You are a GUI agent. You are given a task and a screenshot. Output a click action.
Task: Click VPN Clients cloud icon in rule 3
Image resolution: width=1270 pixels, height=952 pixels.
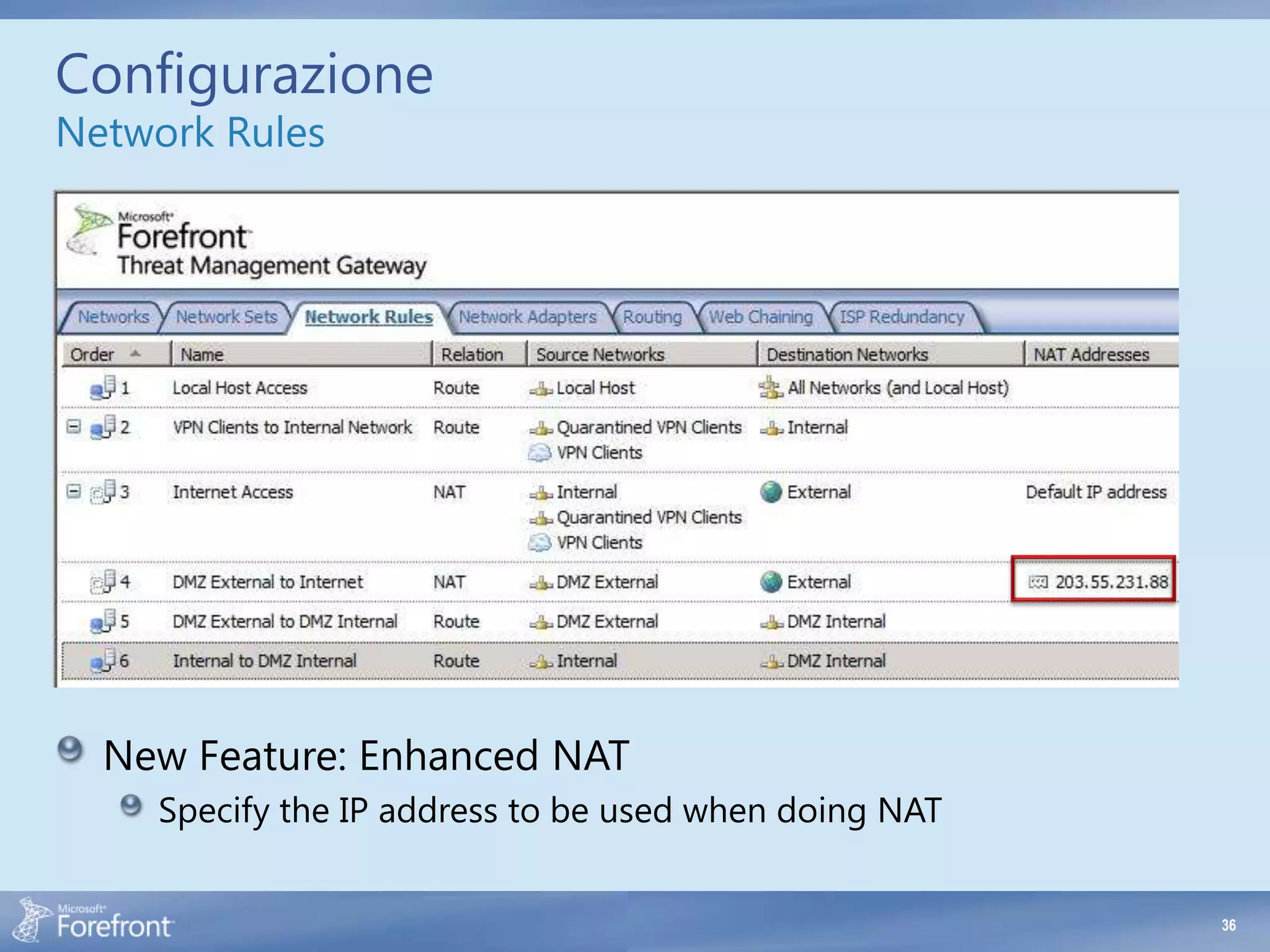pyautogui.click(x=540, y=543)
